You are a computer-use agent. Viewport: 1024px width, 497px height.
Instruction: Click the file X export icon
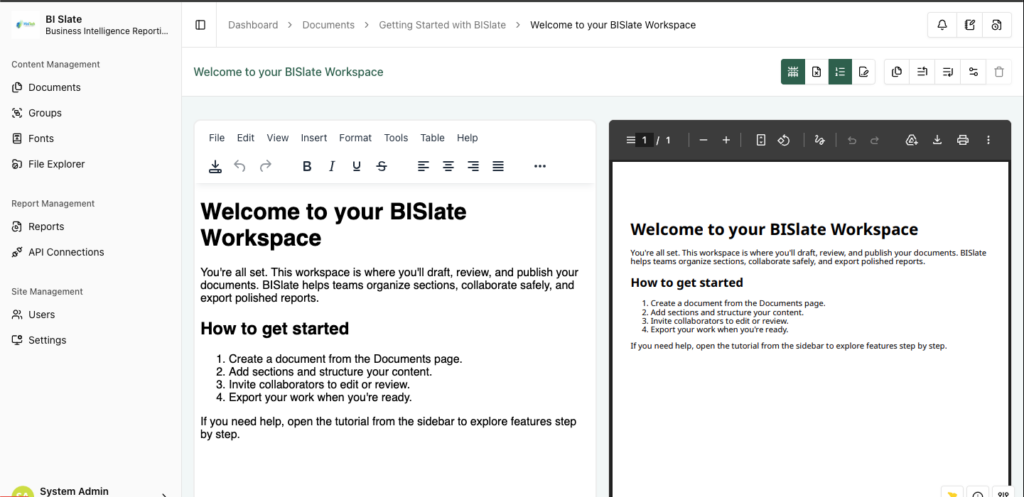816,72
